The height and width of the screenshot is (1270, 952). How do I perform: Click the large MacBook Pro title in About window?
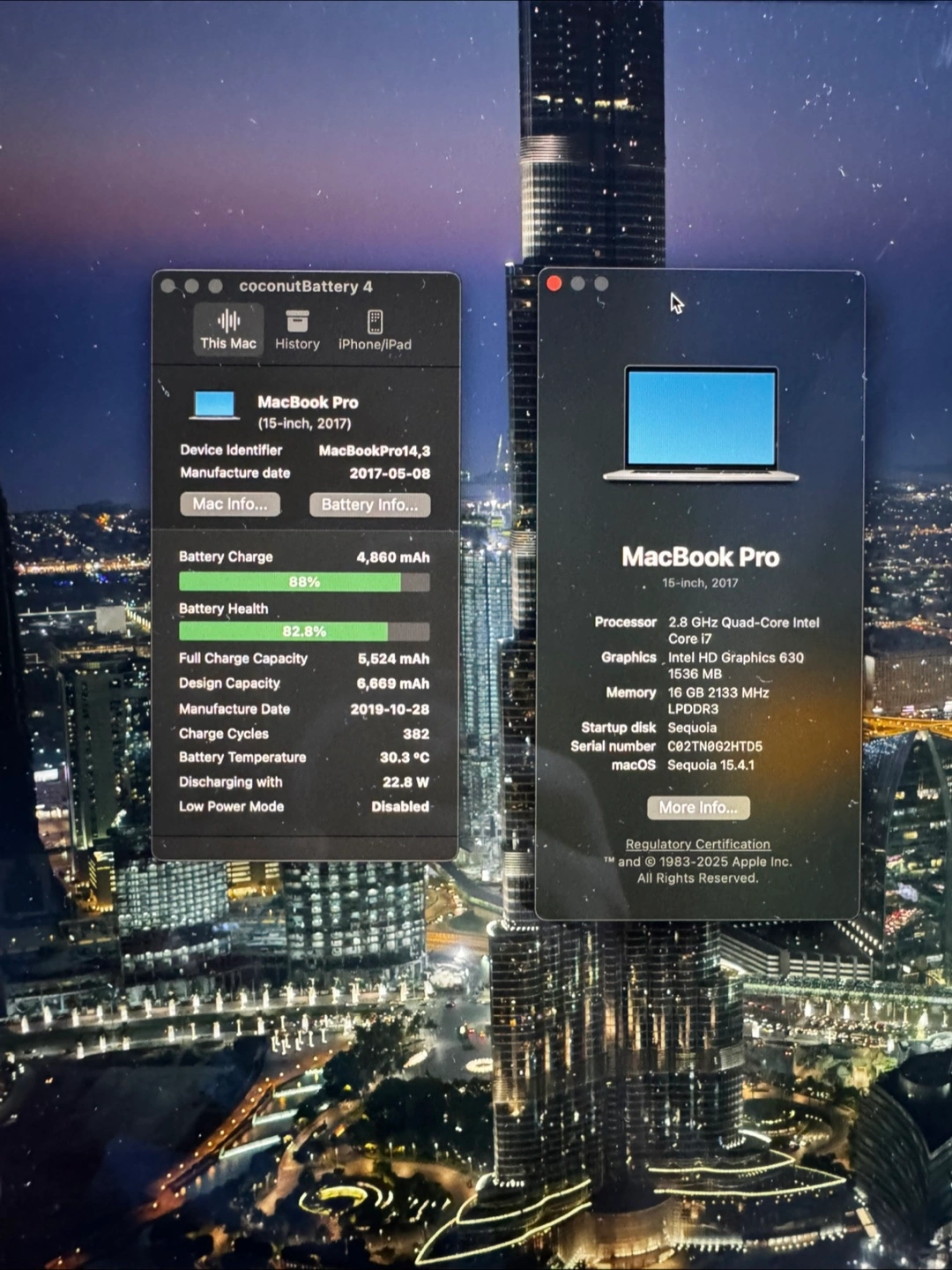click(701, 557)
